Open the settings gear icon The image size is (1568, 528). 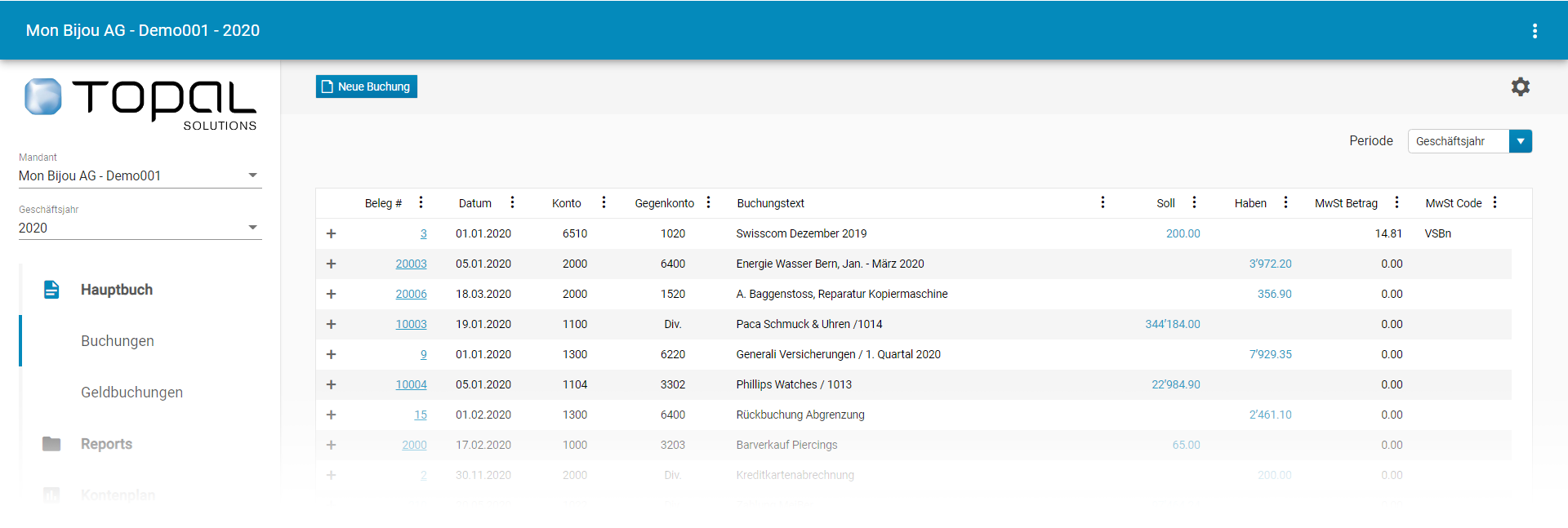point(1520,87)
